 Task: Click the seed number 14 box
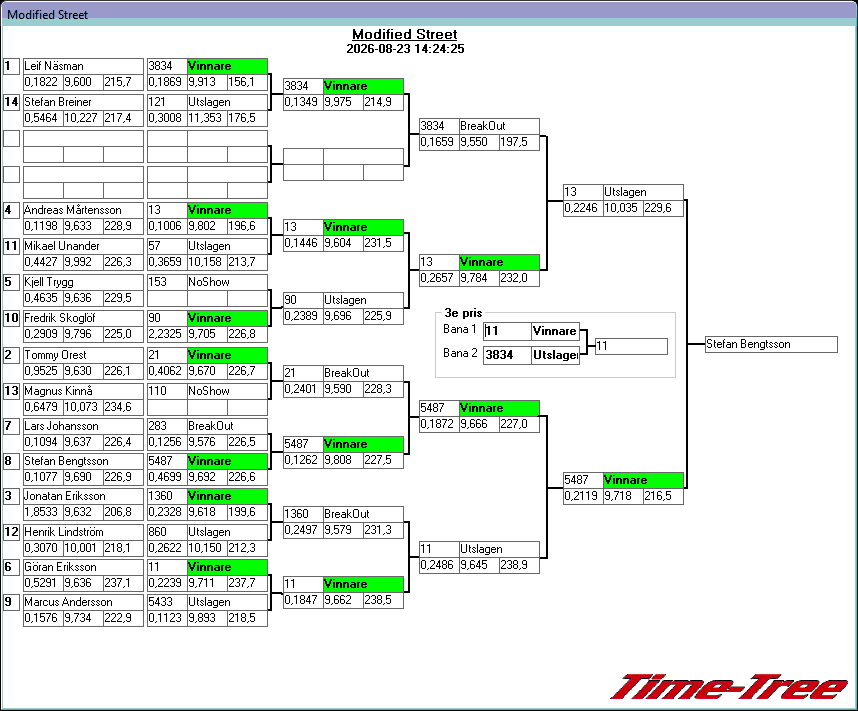click(11, 102)
